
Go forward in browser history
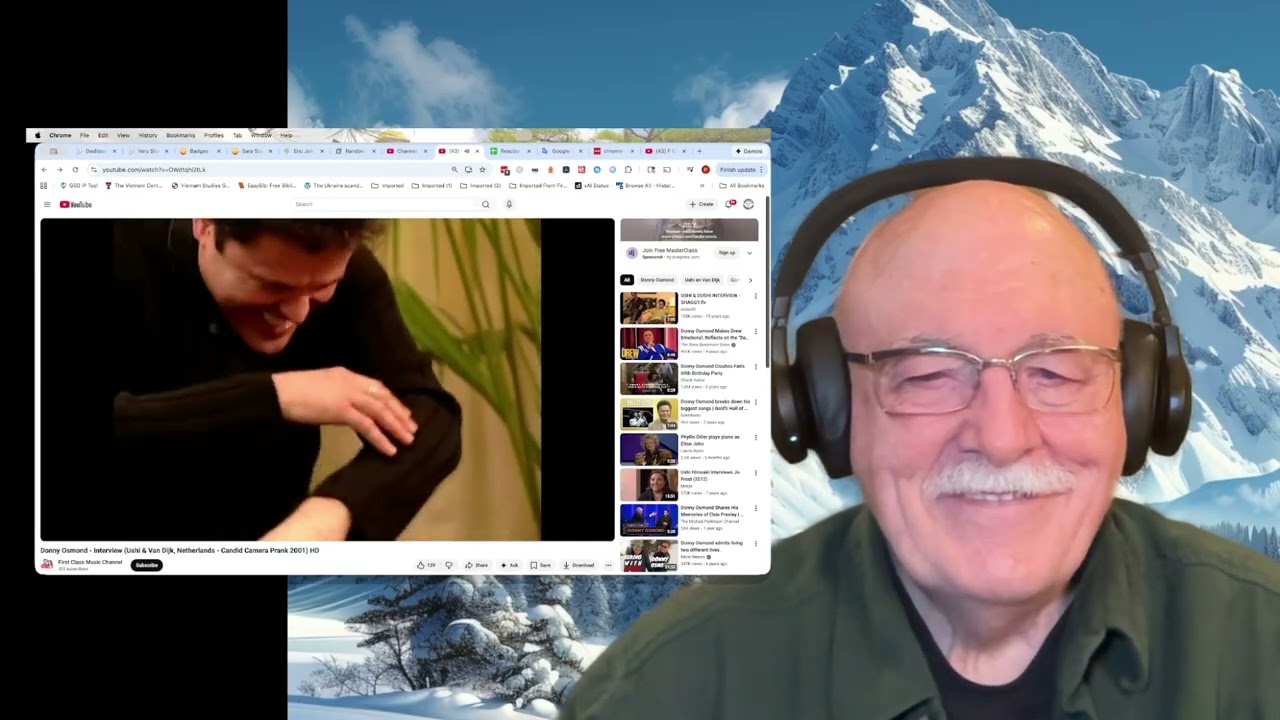60,170
